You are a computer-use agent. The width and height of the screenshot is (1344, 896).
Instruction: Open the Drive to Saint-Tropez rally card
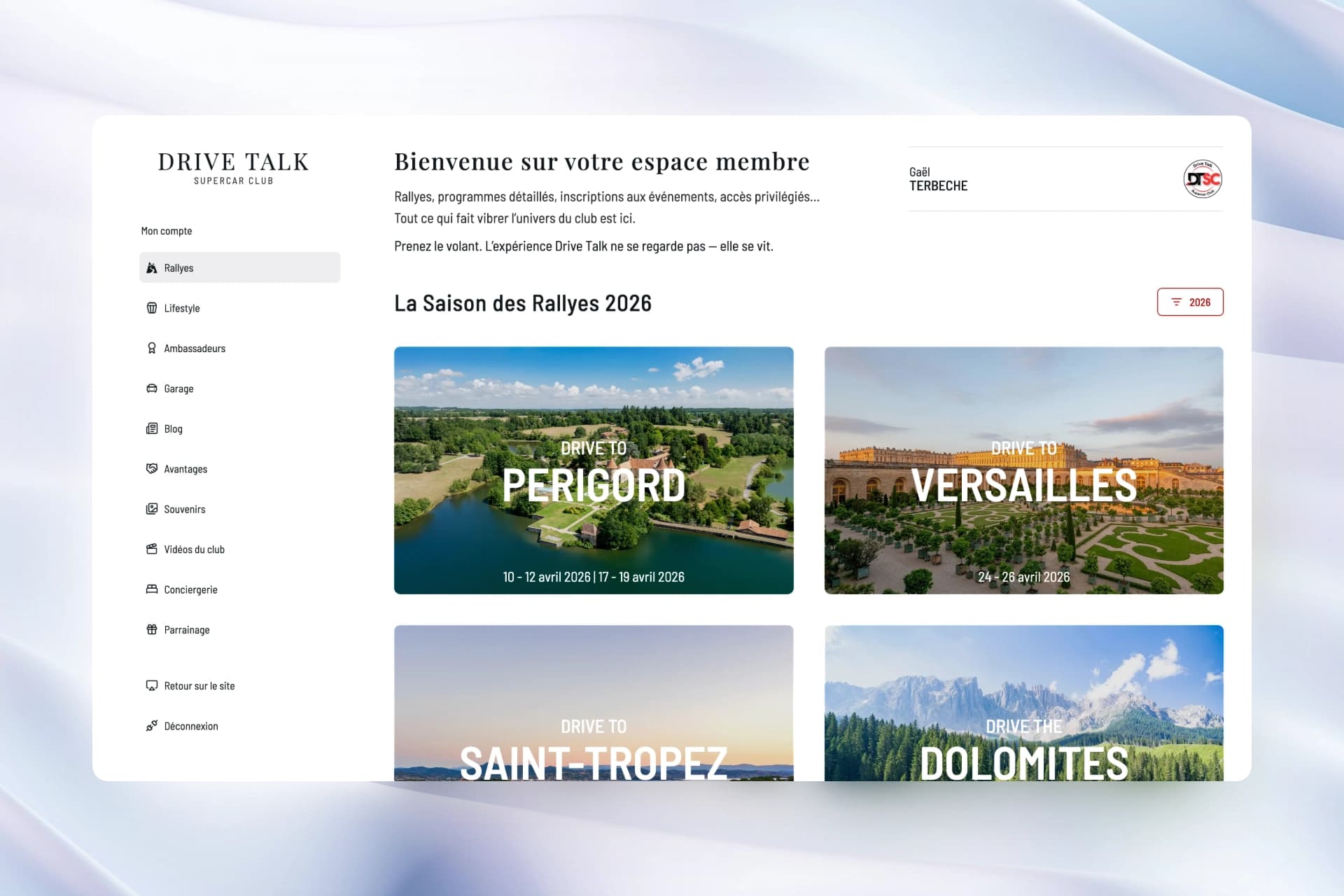[x=594, y=703]
